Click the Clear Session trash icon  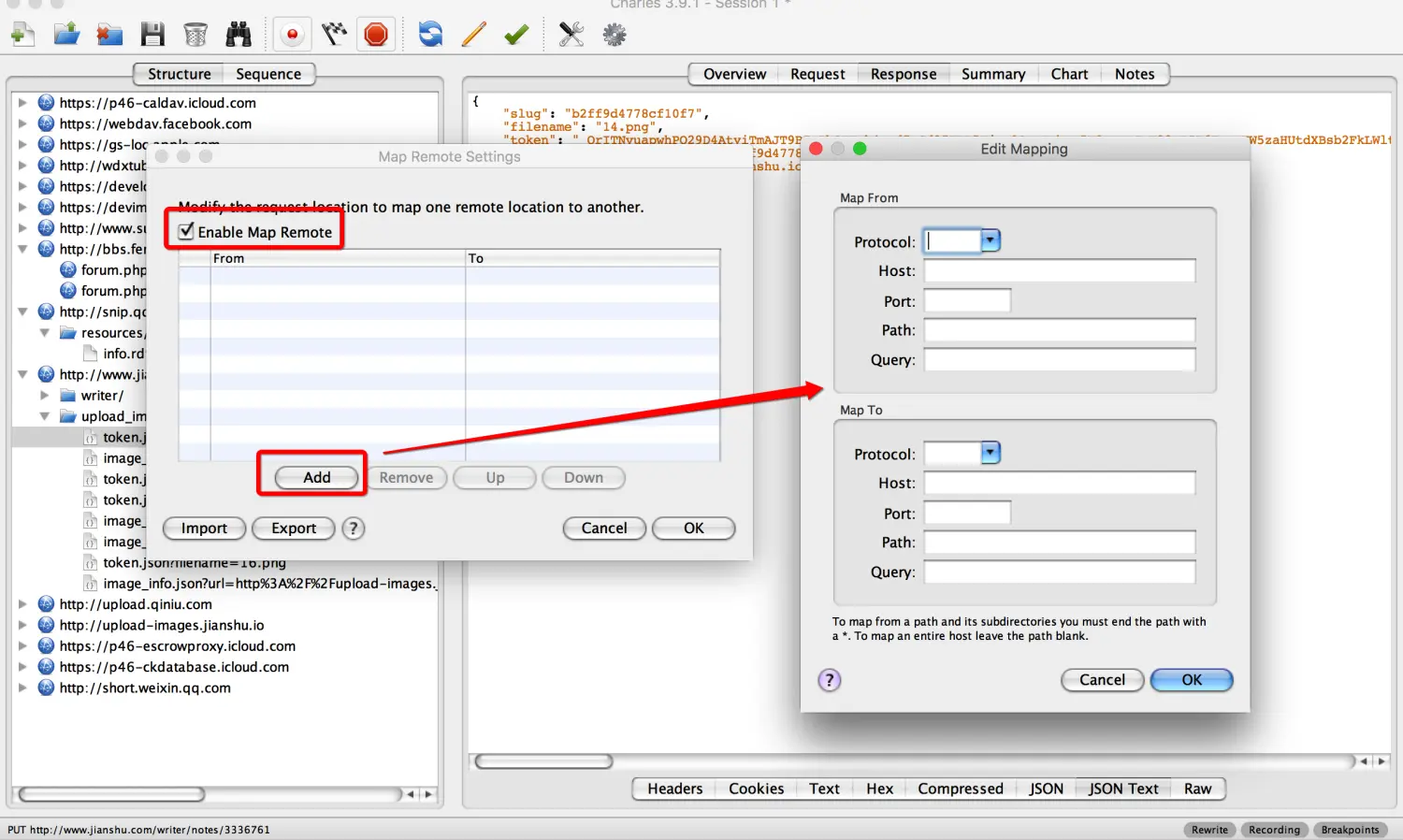(x=195, y=36)
